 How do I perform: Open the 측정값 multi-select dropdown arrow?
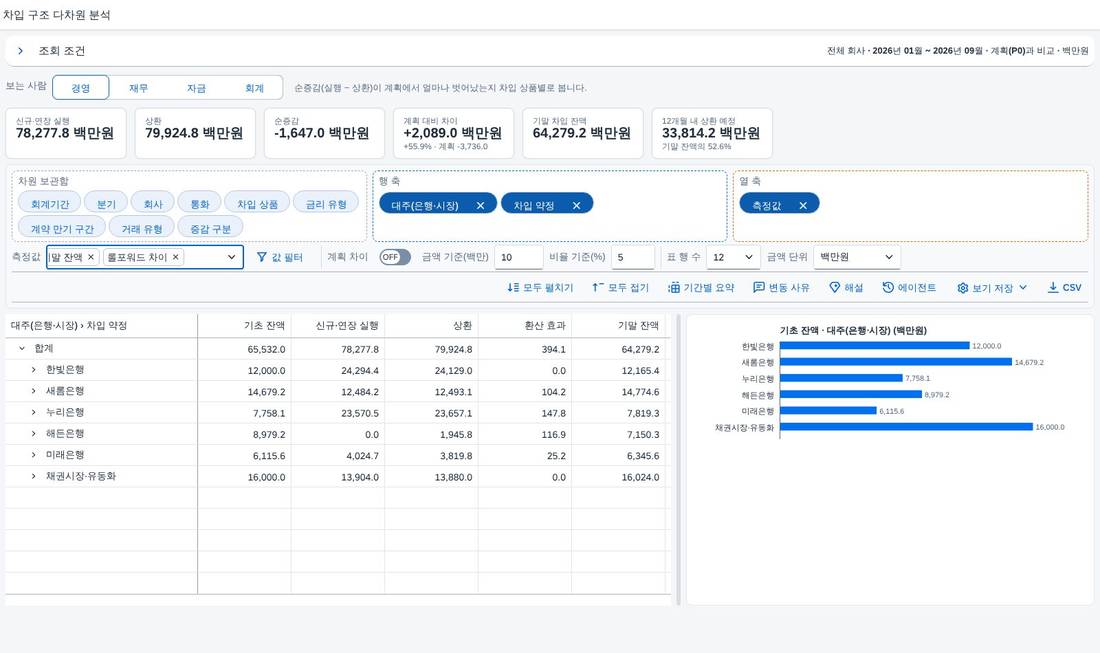click(232, 257)
